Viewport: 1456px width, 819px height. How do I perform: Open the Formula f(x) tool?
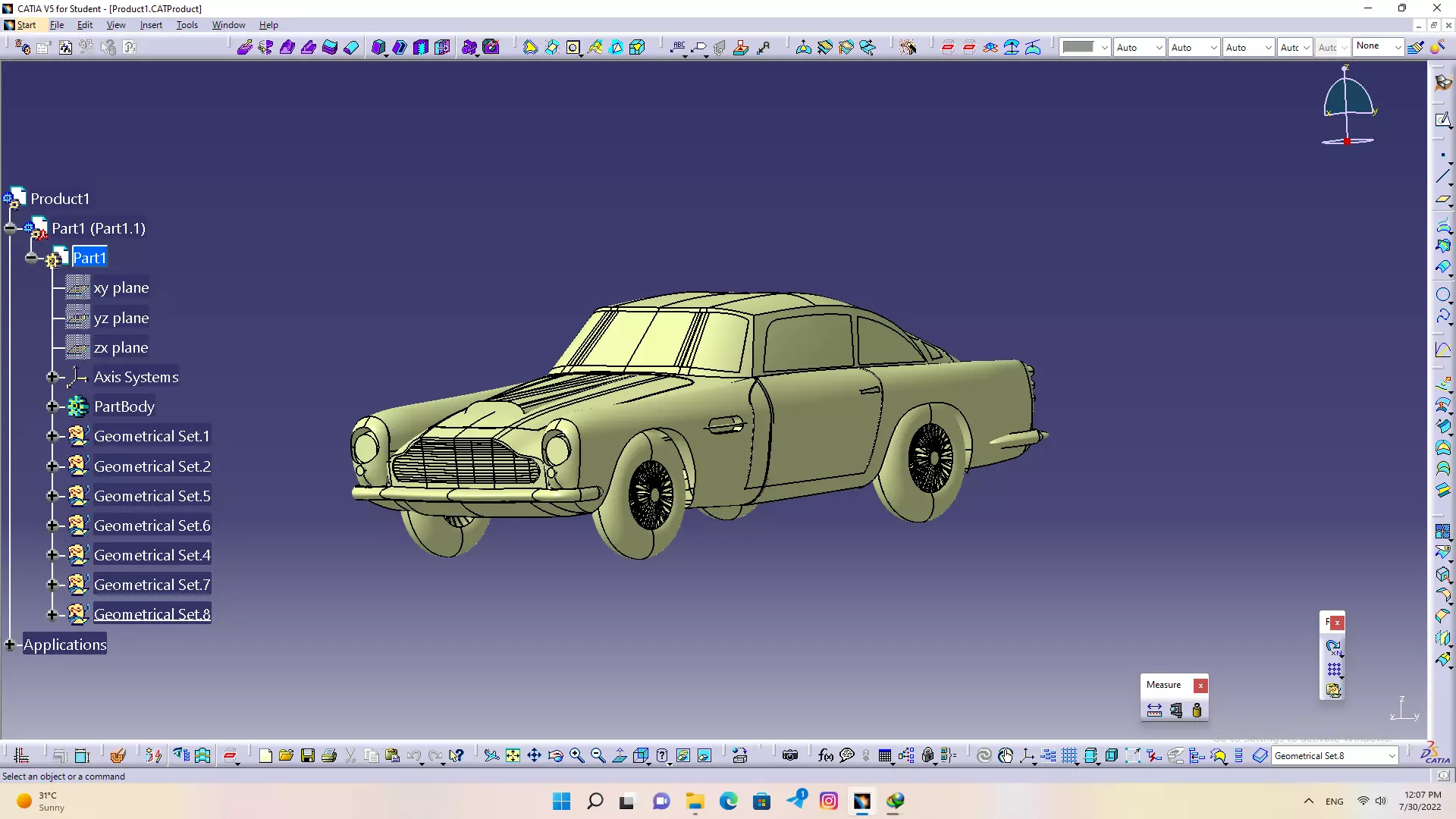[825, 755]
